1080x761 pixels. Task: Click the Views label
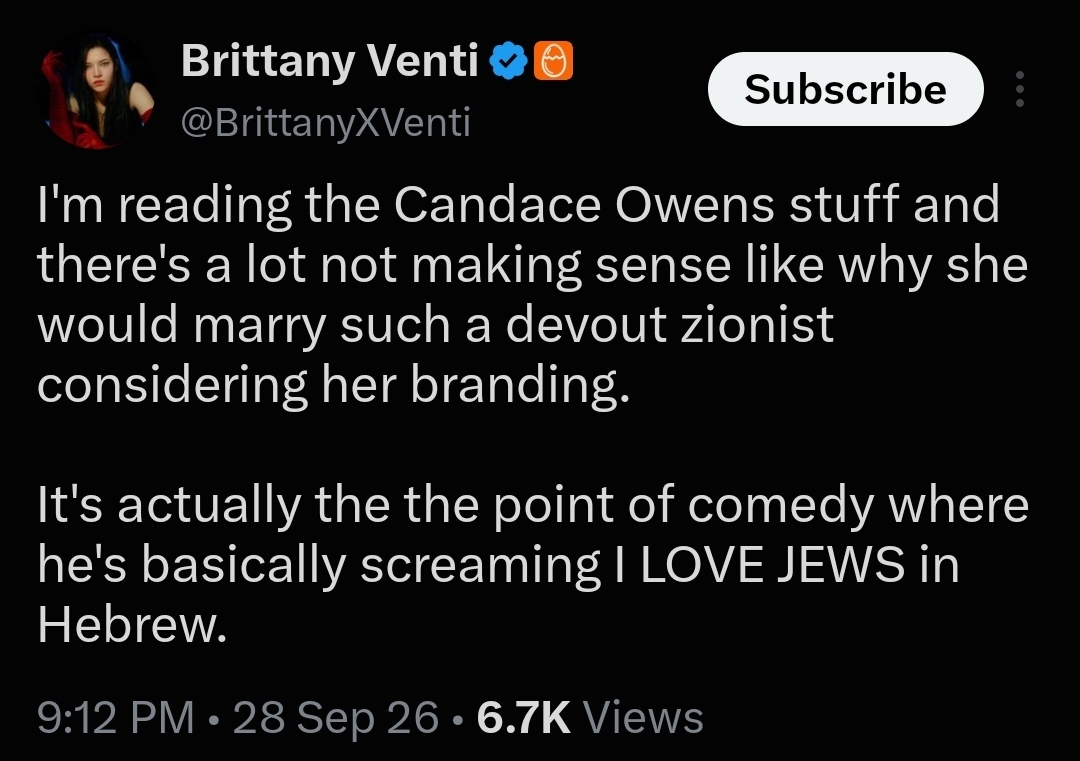pyautogui.click(x=643, y=718)
